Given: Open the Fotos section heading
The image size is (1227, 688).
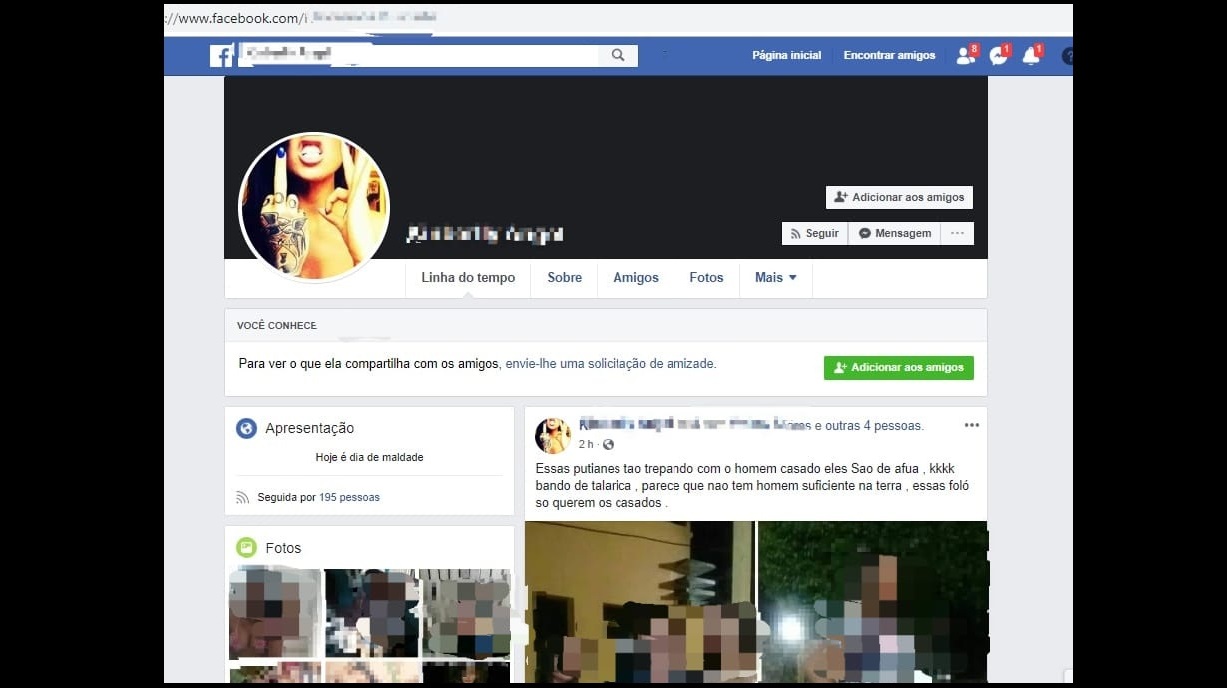Looking at the screenshot, I should click(283, 548).
